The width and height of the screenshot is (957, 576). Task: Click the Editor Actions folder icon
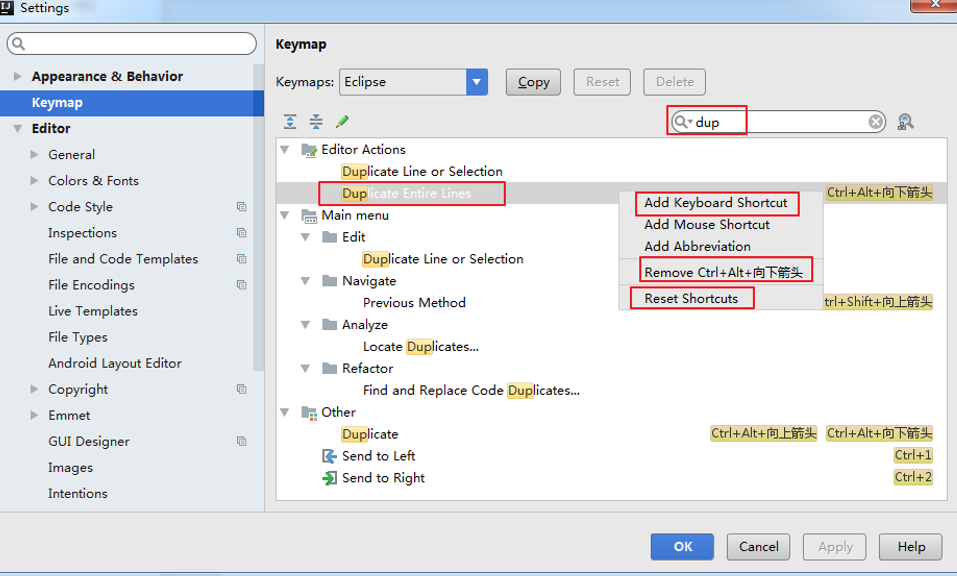(x=309, y=149)
